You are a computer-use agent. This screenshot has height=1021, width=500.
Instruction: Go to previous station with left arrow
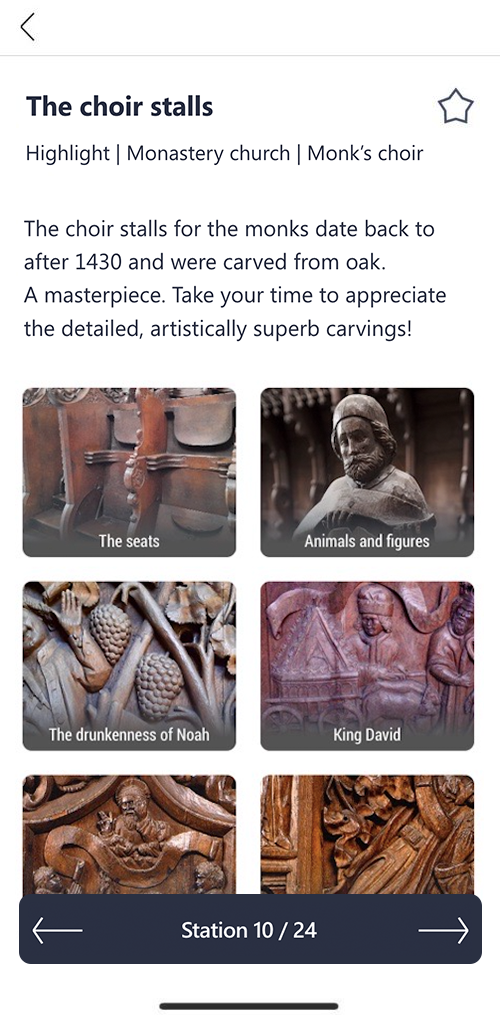(57, 930)
